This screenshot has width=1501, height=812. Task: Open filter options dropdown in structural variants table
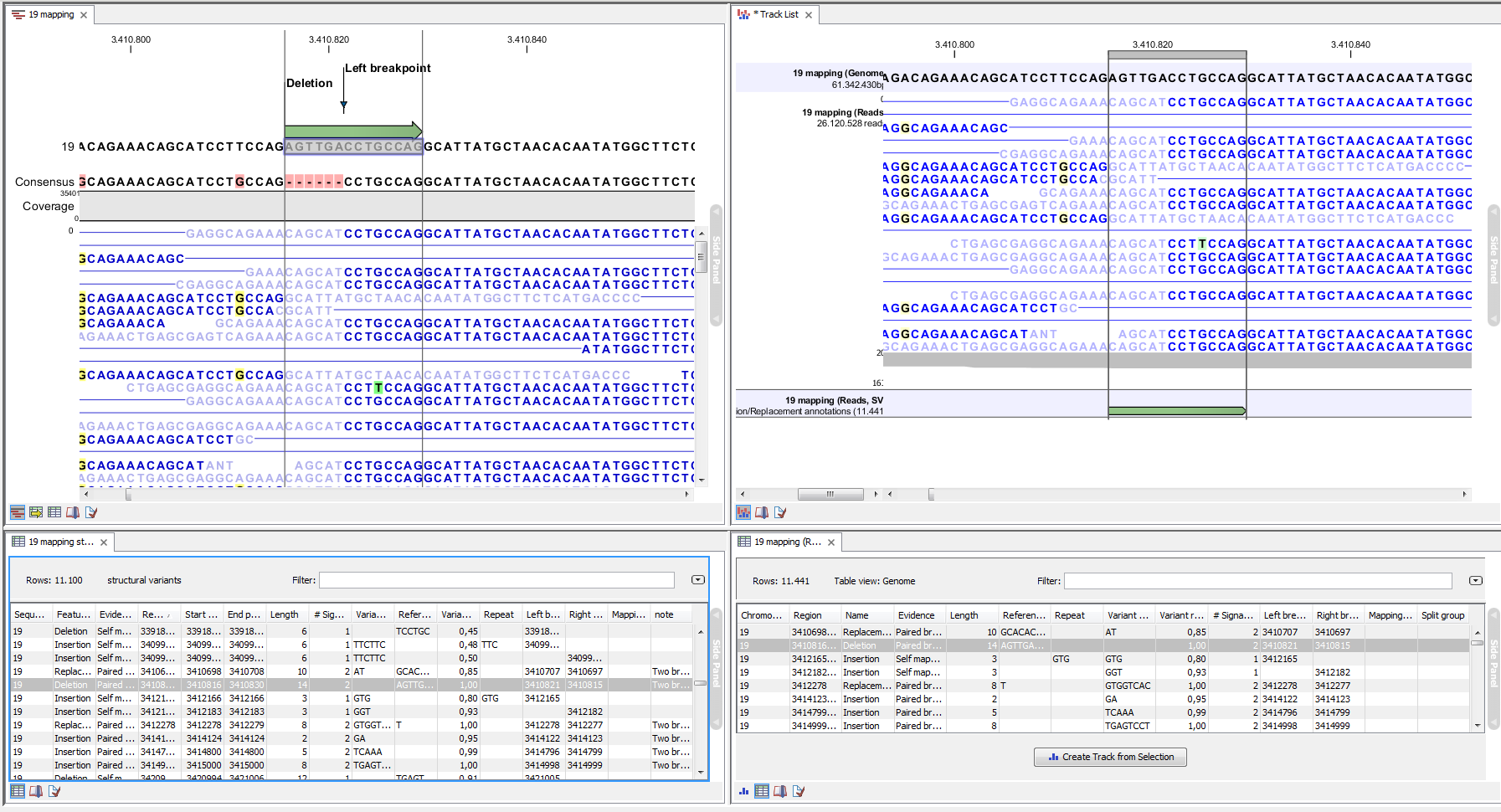point(698,580)
